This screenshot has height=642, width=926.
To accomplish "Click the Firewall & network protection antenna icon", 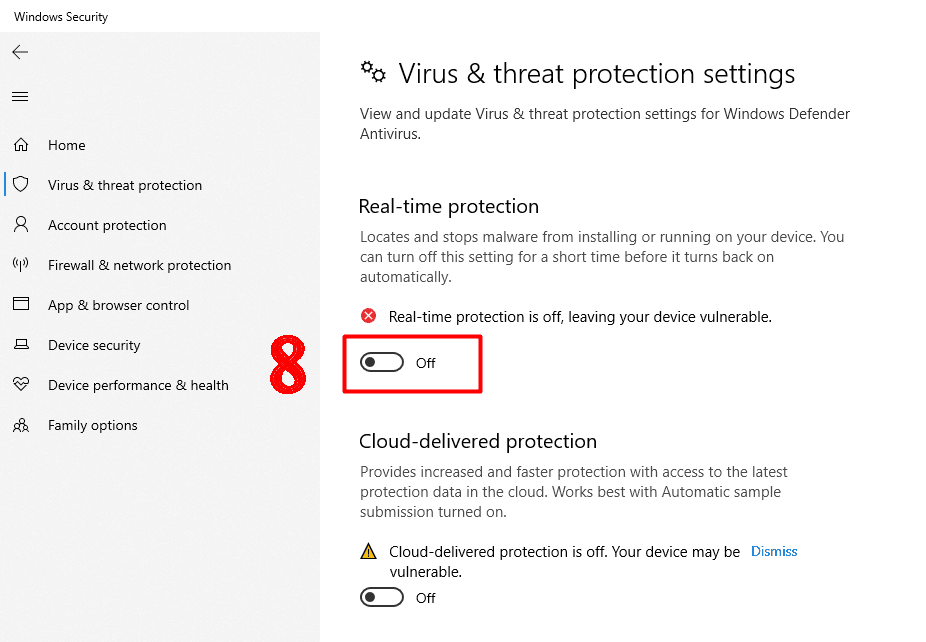I will pos(21,265).
